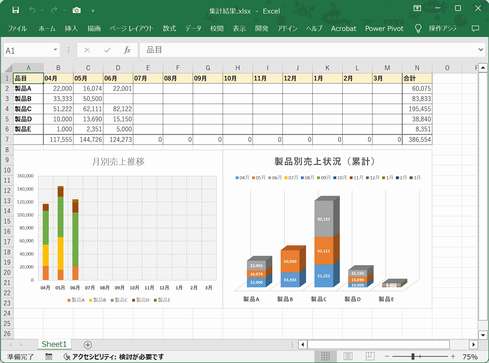Click the ribbon display options icon
Image resolution: width=489 pixels, height=363 pixels.
pyautogui.click(x=417, y=8)
